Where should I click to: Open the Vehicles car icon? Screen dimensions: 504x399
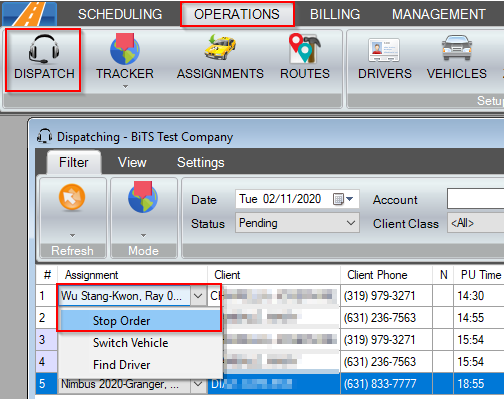457,48
